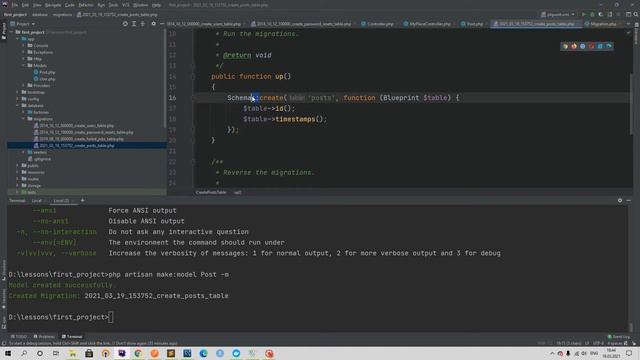Open the Problems tool window
Screen dimensions: 640x360
(x=44, y=337)
